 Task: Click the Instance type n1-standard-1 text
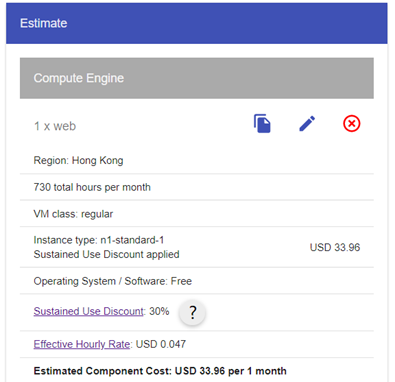pyautogui.click(x=99, y=240)
